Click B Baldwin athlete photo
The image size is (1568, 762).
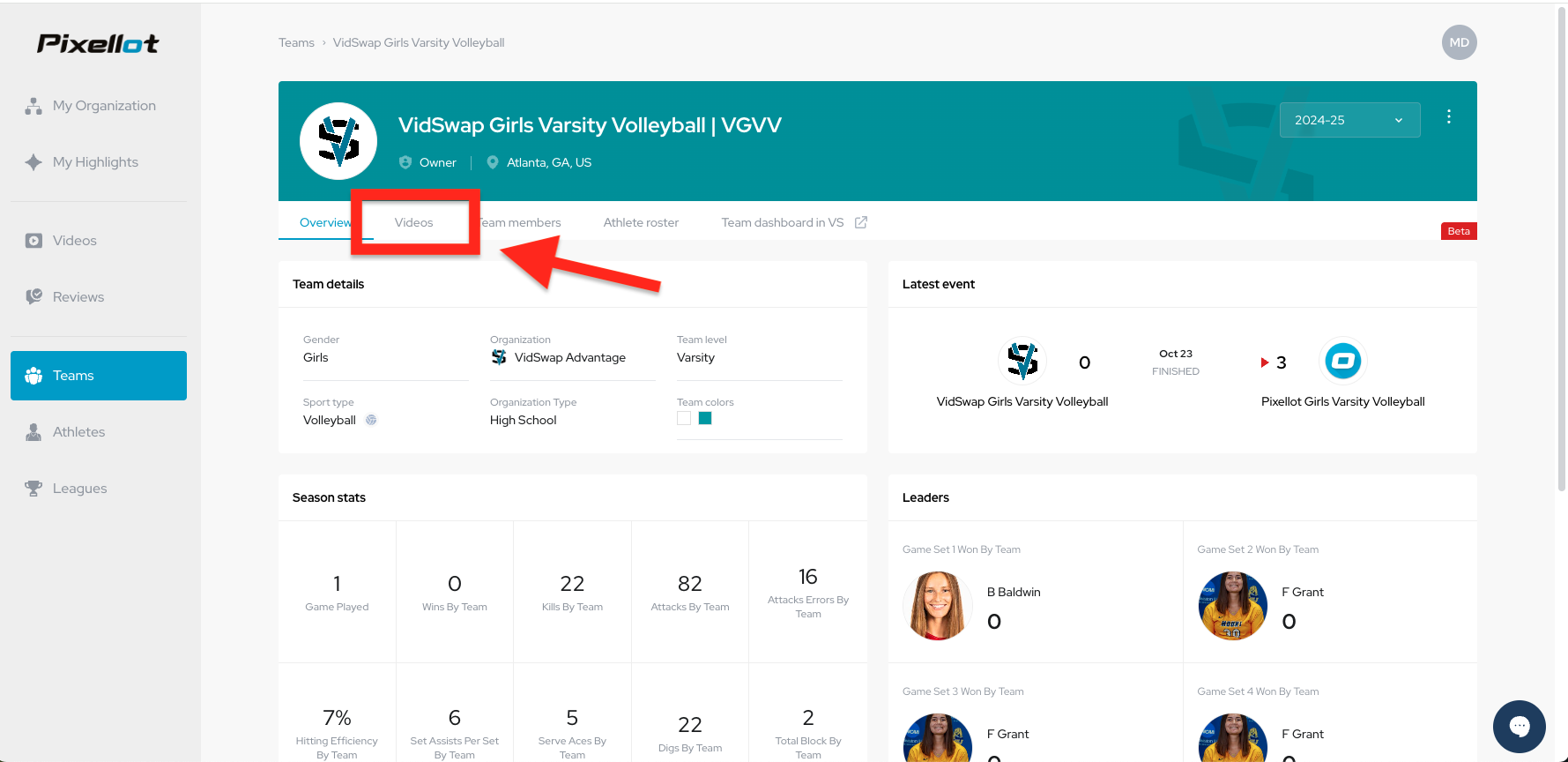[937, 606]
